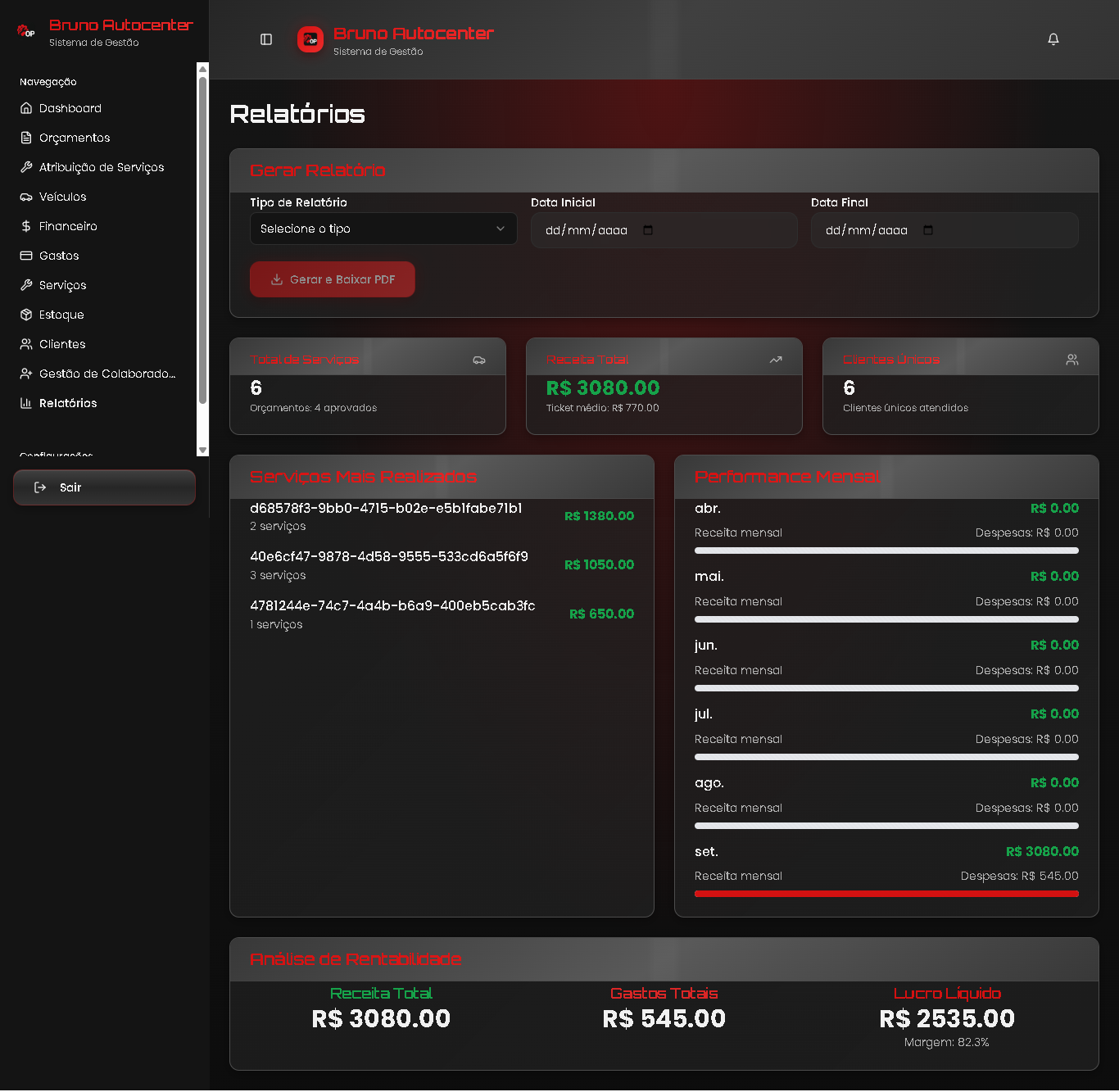Viewport: 1119px width, 1092px height.
Task: Click the notification bell icon
Action: (1053, 39)
